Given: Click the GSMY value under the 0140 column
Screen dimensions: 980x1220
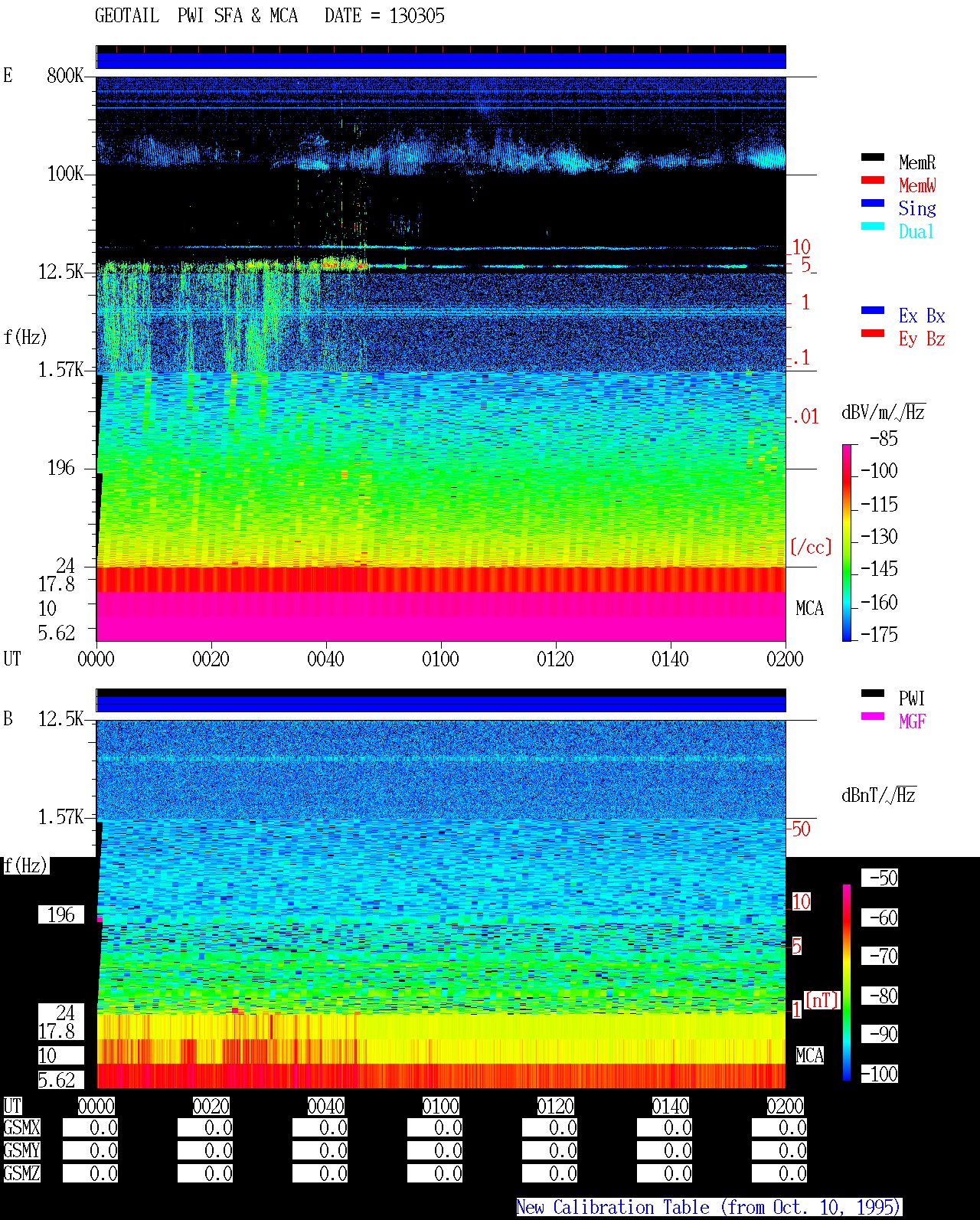Looking at the screenshot, I should (665, 1150).
